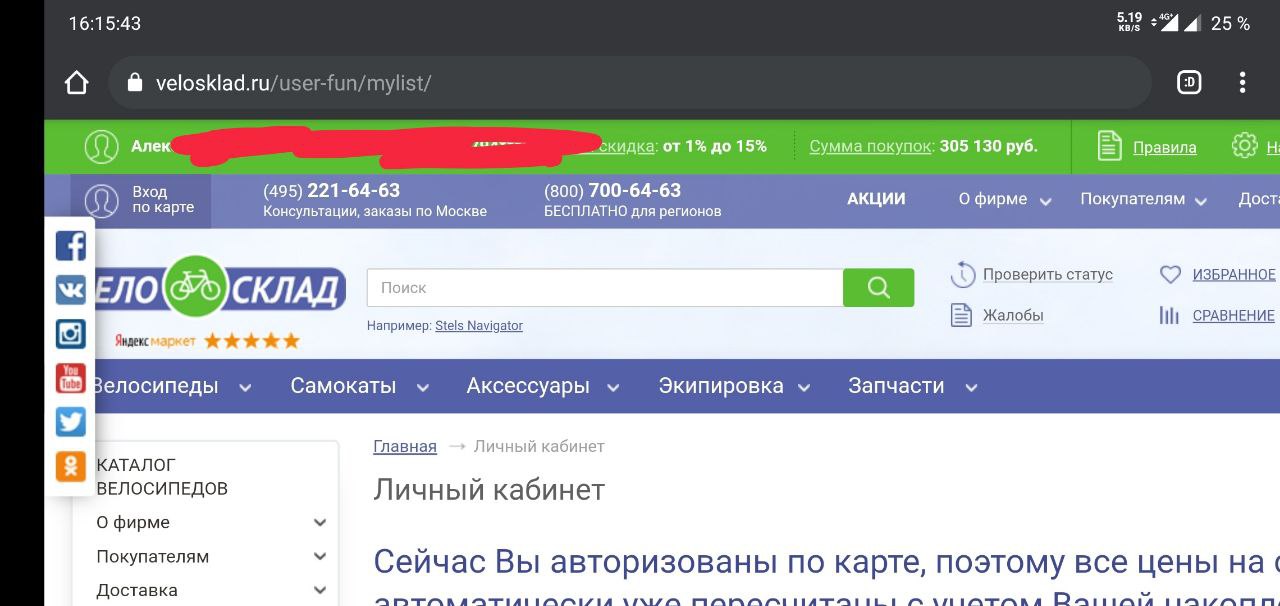
Task: Click the velosklad.ru URL address bar
Action: [630, 82]
